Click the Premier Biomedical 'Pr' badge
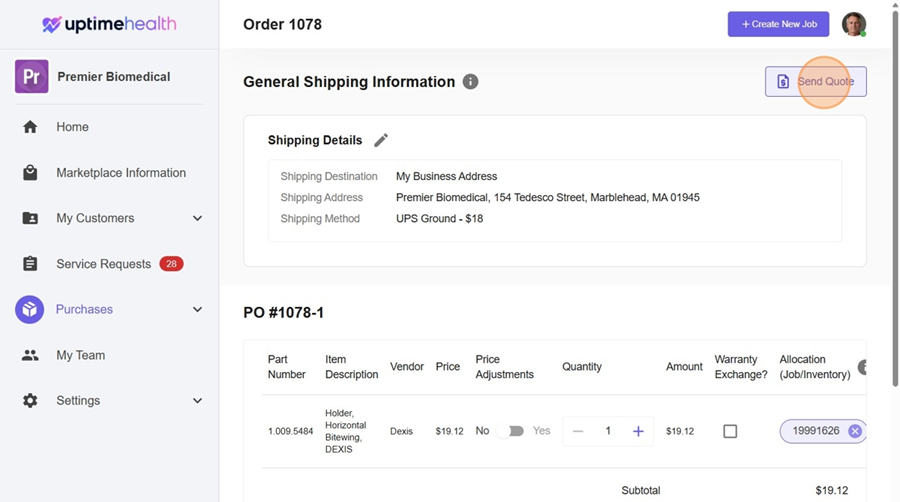Screen dimensions: 900x502 [x=32, y=77]
